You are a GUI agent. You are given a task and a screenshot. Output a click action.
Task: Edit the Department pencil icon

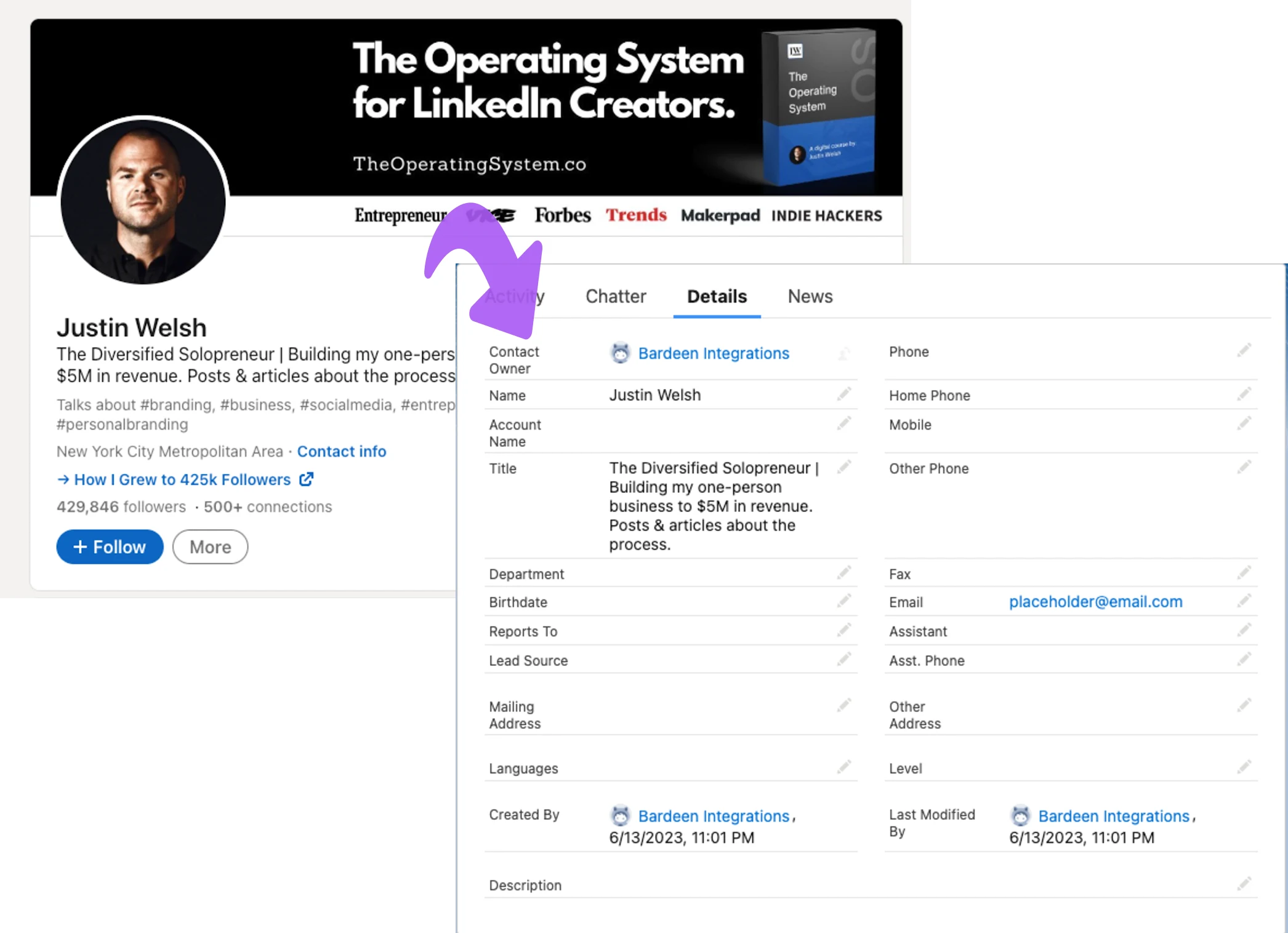[x=843, y=572]
